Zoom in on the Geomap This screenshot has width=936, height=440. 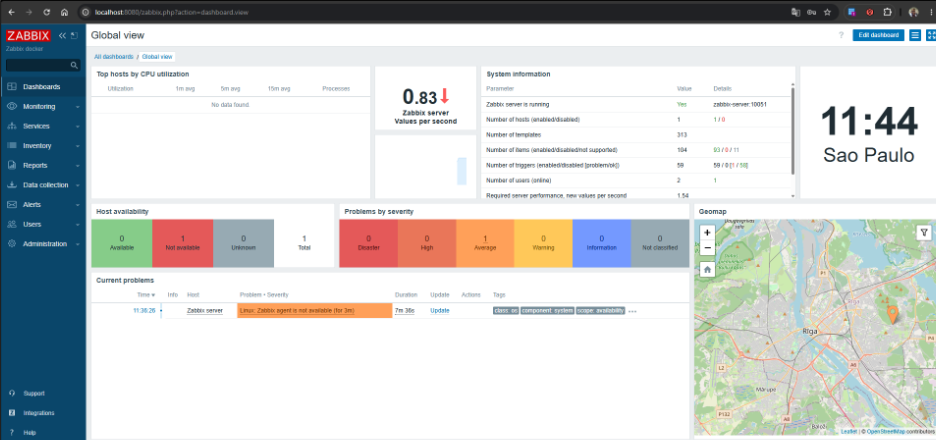[x=707, y=232]
